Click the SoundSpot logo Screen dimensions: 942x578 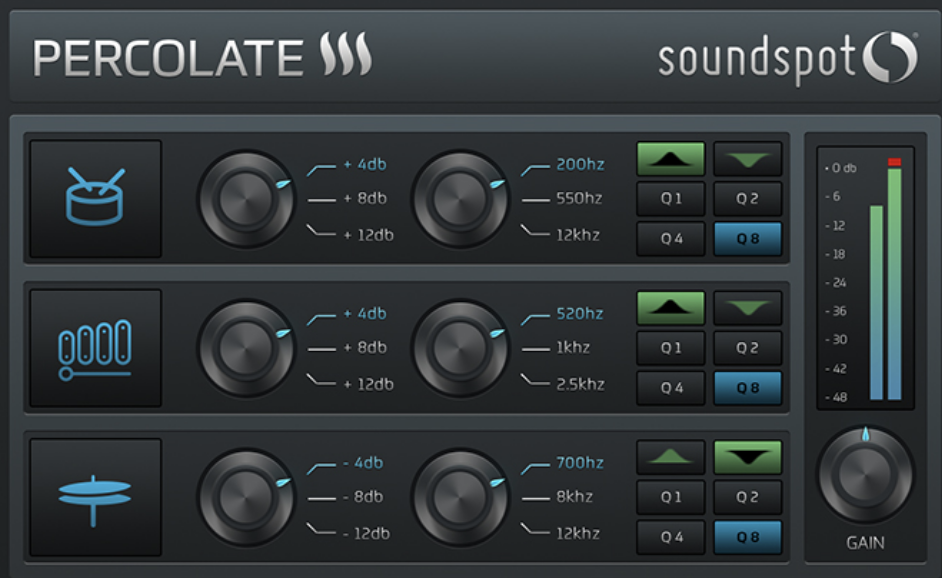788,58
